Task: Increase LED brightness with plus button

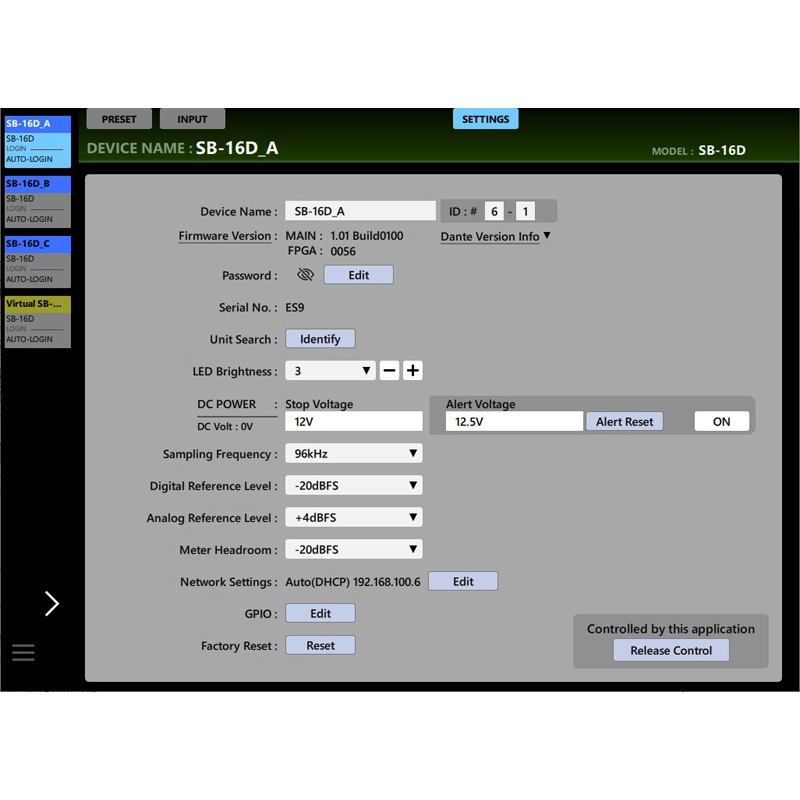Action: coord(413,370)
